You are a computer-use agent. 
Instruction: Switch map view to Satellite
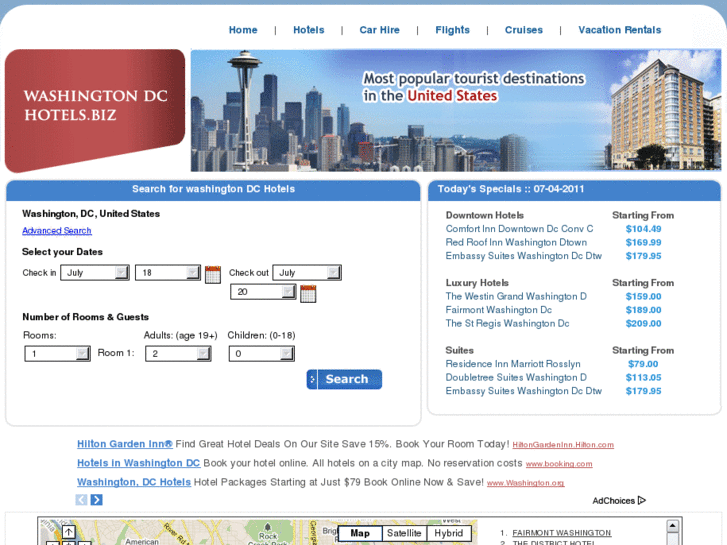tap(404, 533)
